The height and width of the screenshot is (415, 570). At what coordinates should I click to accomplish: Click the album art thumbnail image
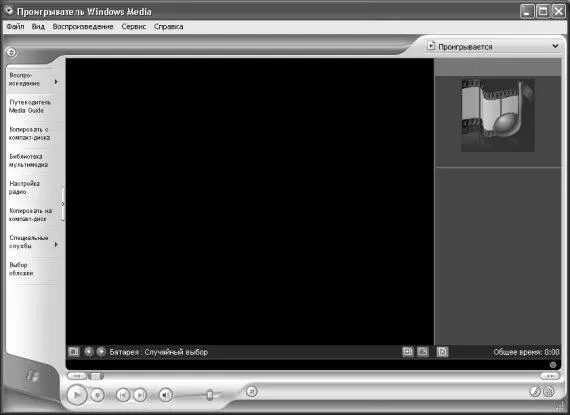498,115
